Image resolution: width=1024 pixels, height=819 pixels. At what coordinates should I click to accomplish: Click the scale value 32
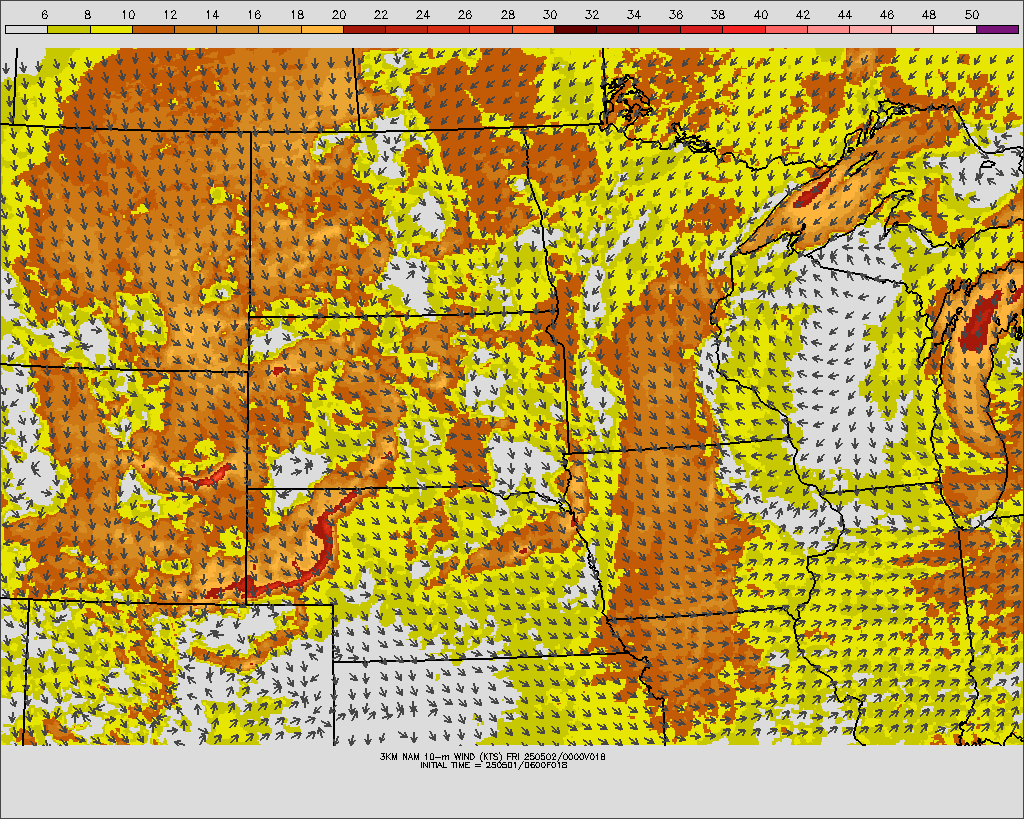coord(592,14)
